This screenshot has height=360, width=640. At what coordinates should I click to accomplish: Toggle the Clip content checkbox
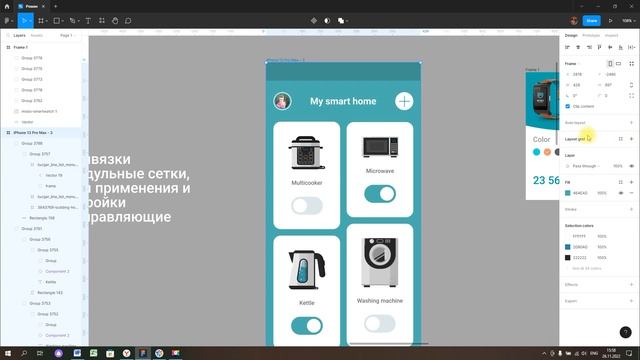pos(567,106)
